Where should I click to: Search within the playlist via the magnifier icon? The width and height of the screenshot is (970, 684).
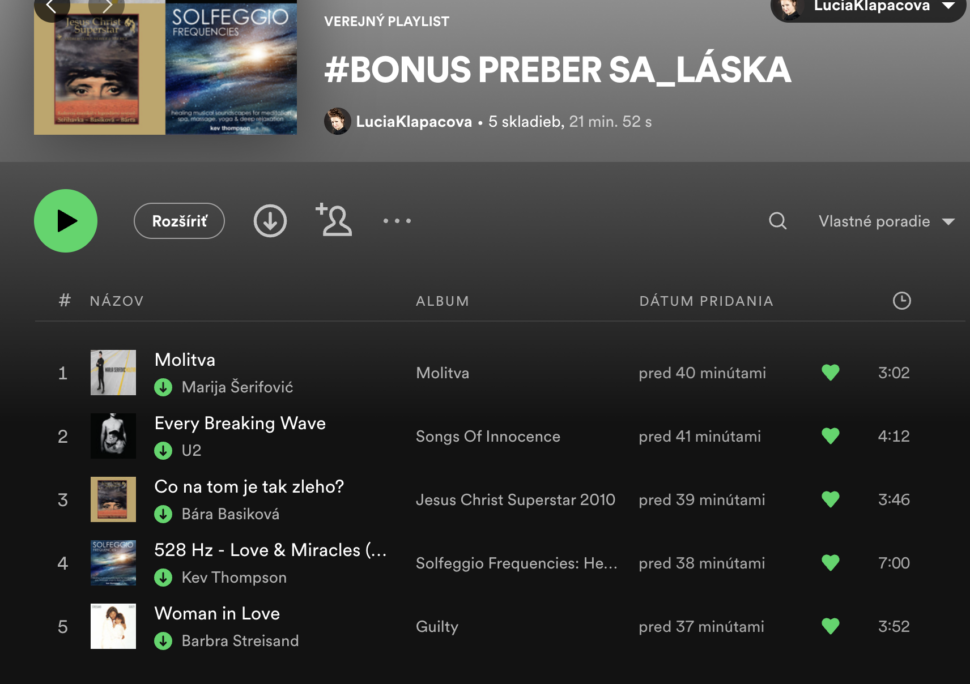[778, 221]
